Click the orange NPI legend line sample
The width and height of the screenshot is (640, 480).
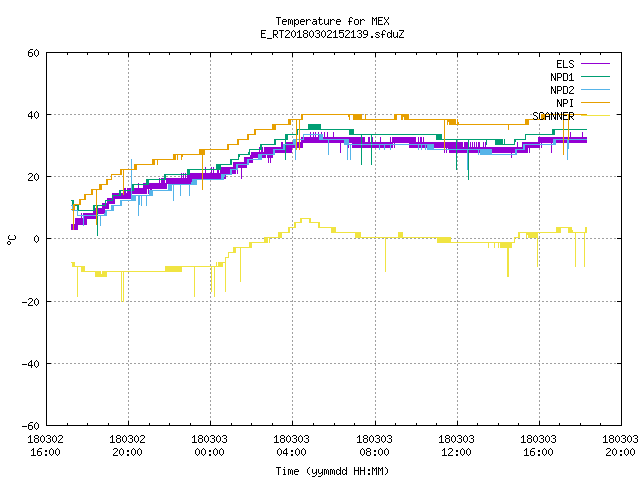tap(595, 102)
